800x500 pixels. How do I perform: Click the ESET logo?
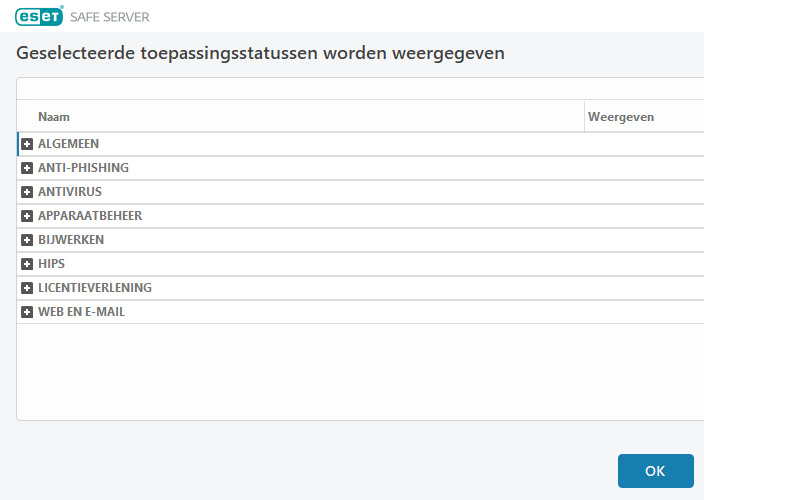(39, 16)
